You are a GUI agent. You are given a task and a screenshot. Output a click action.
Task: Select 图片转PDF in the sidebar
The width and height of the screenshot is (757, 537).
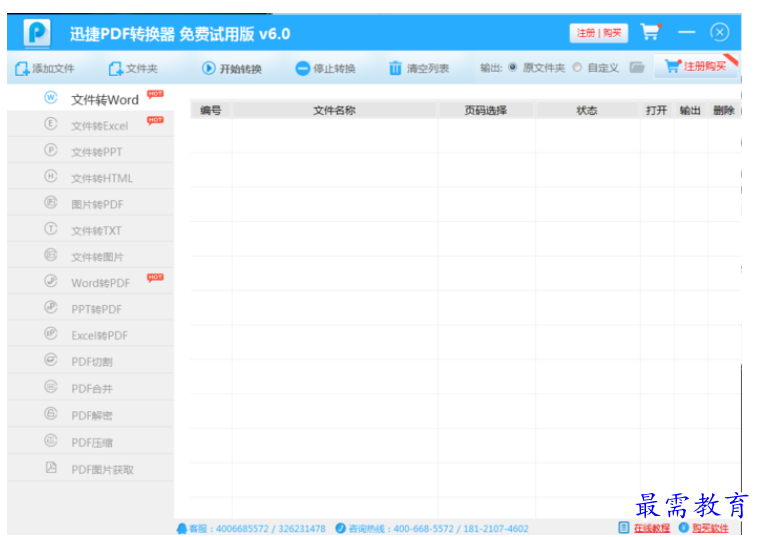tap(91, 204)
